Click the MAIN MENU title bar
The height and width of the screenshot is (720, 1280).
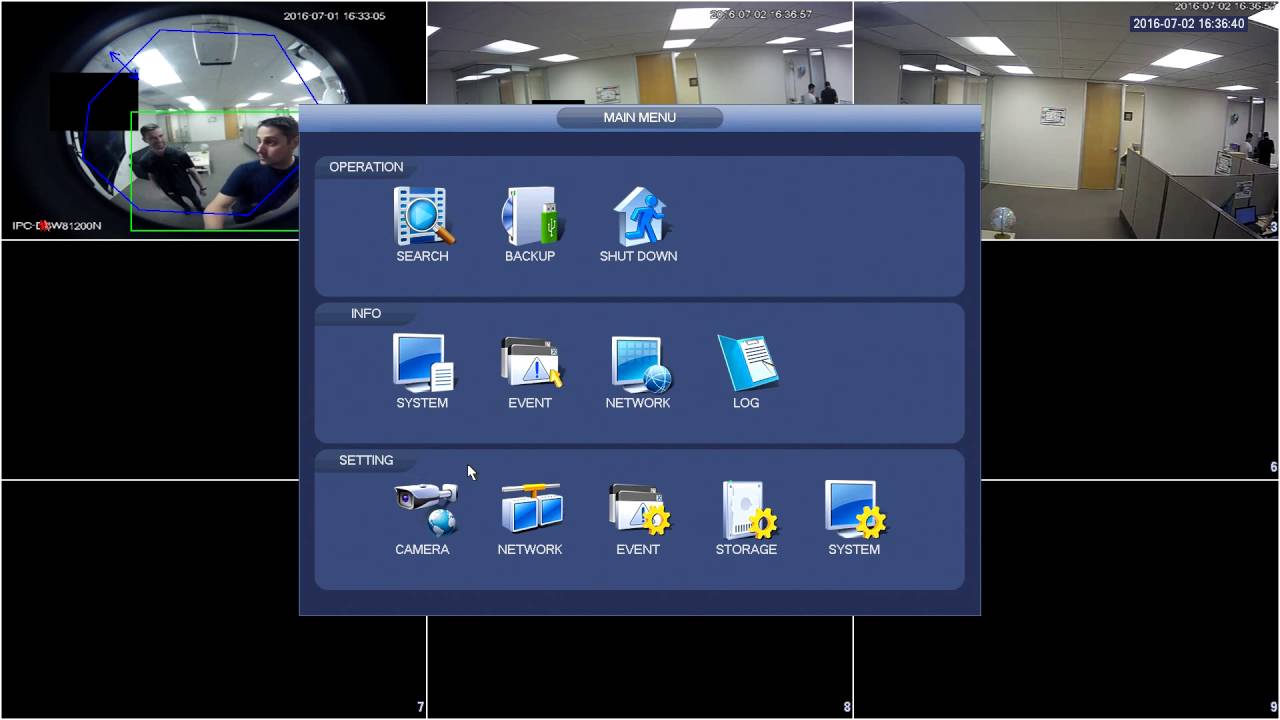click(640, 118)
